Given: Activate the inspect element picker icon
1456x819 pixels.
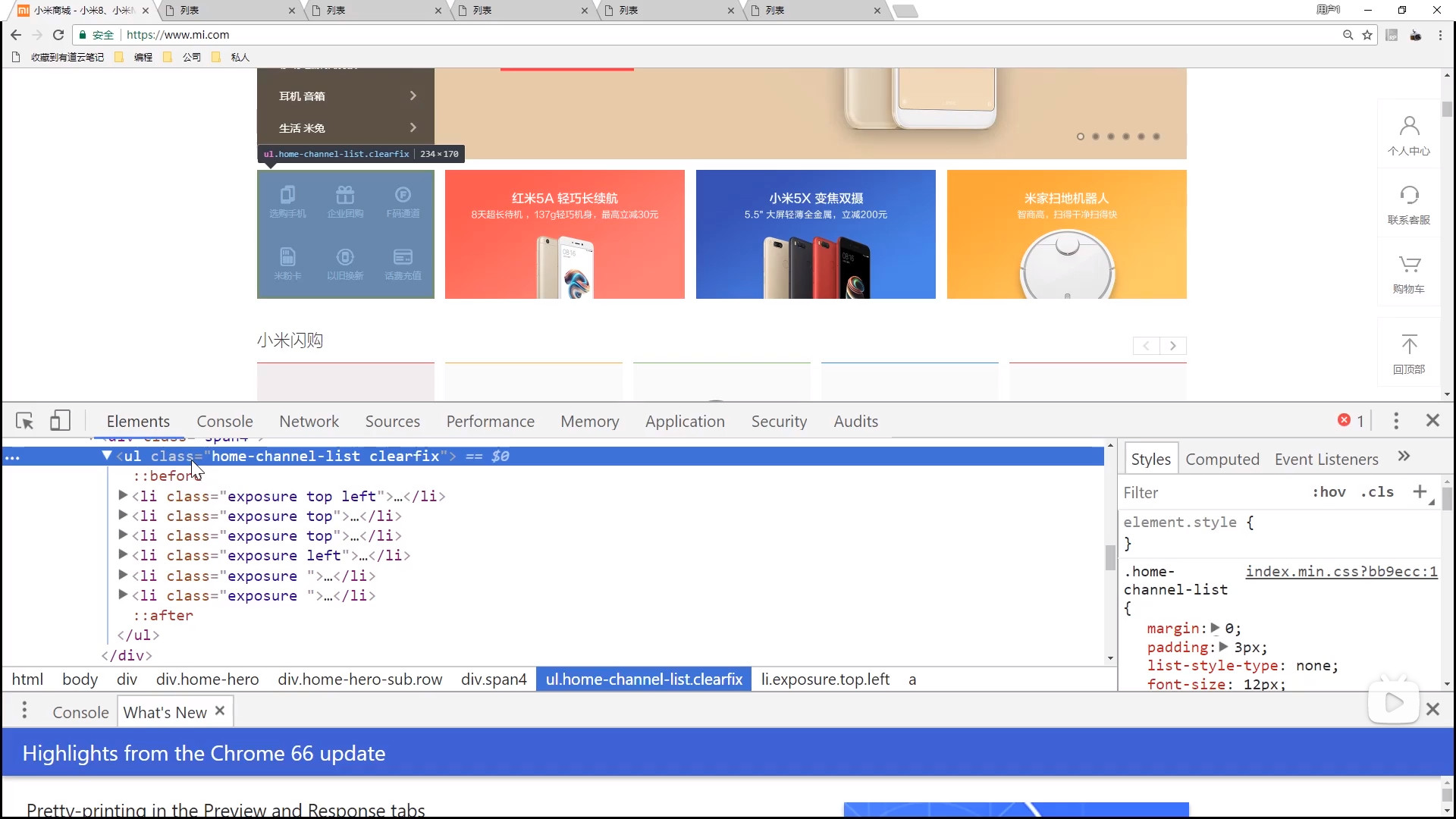Looking at the screenshot, I should 24,421.
